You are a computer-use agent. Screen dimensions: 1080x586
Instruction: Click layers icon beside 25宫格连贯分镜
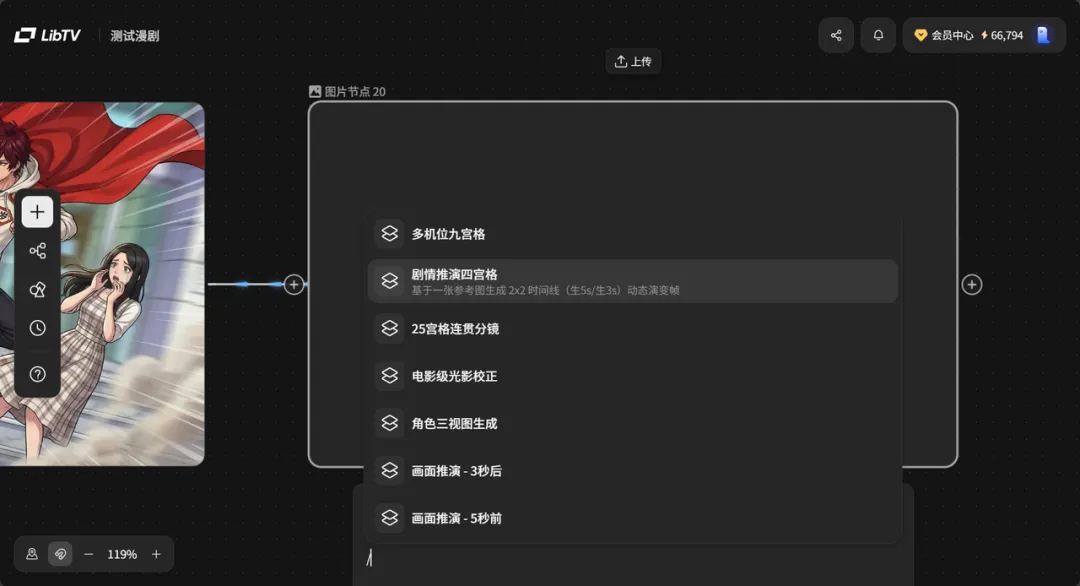(x=389, y=328)
